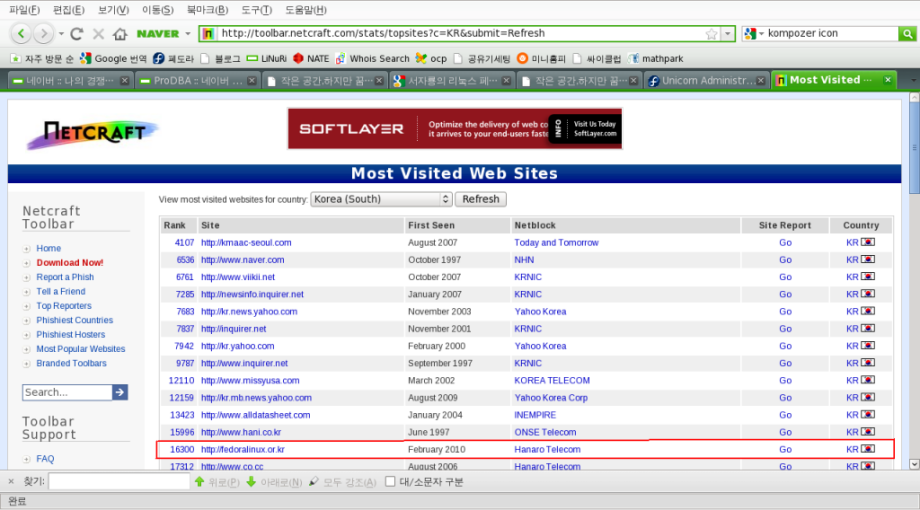Open the 편집(E) menu
920x510 pixels.
click(x=69, y=10)
